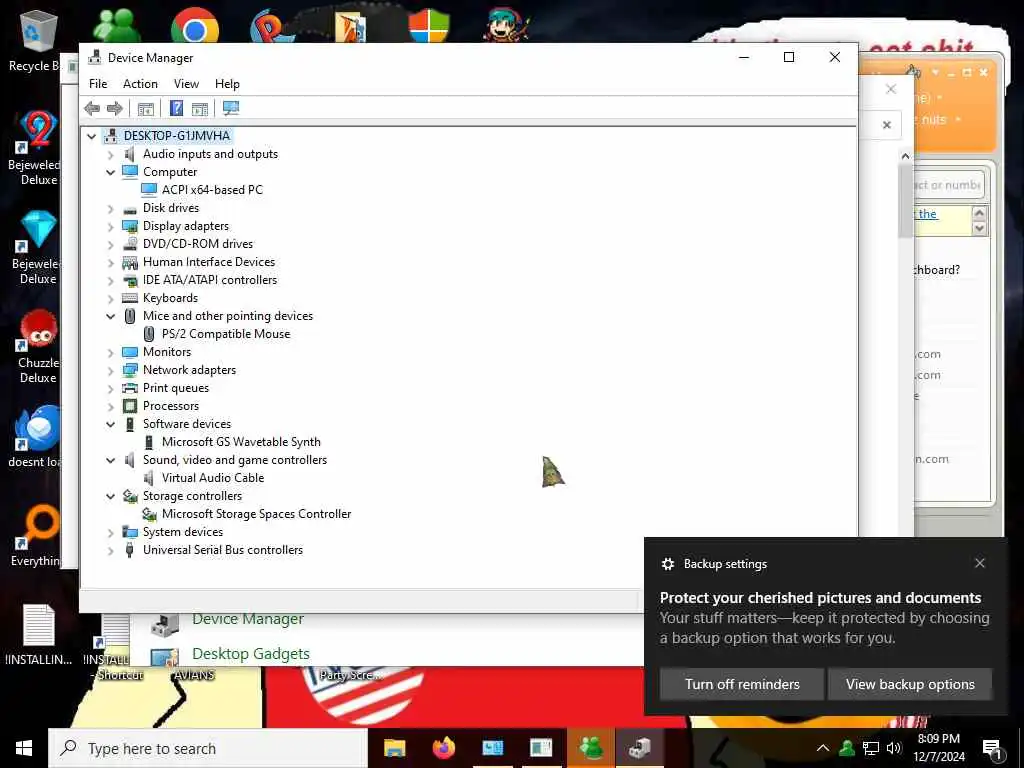Image resolution: width=1024 pixels, height=768 pixels.
Task: Collapse the DESKTOP-G1JMVHA root node
Action: point(91,136)
